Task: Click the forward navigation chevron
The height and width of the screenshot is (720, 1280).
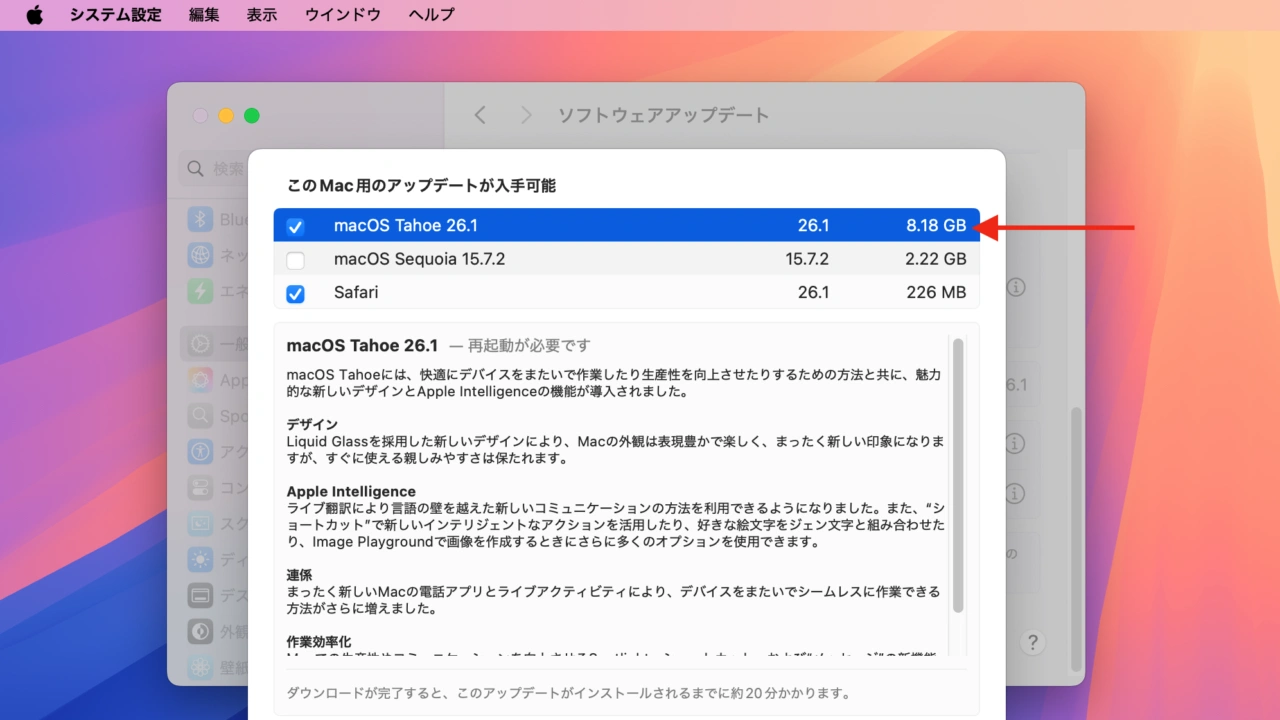Action: click(x=526, y=114)
